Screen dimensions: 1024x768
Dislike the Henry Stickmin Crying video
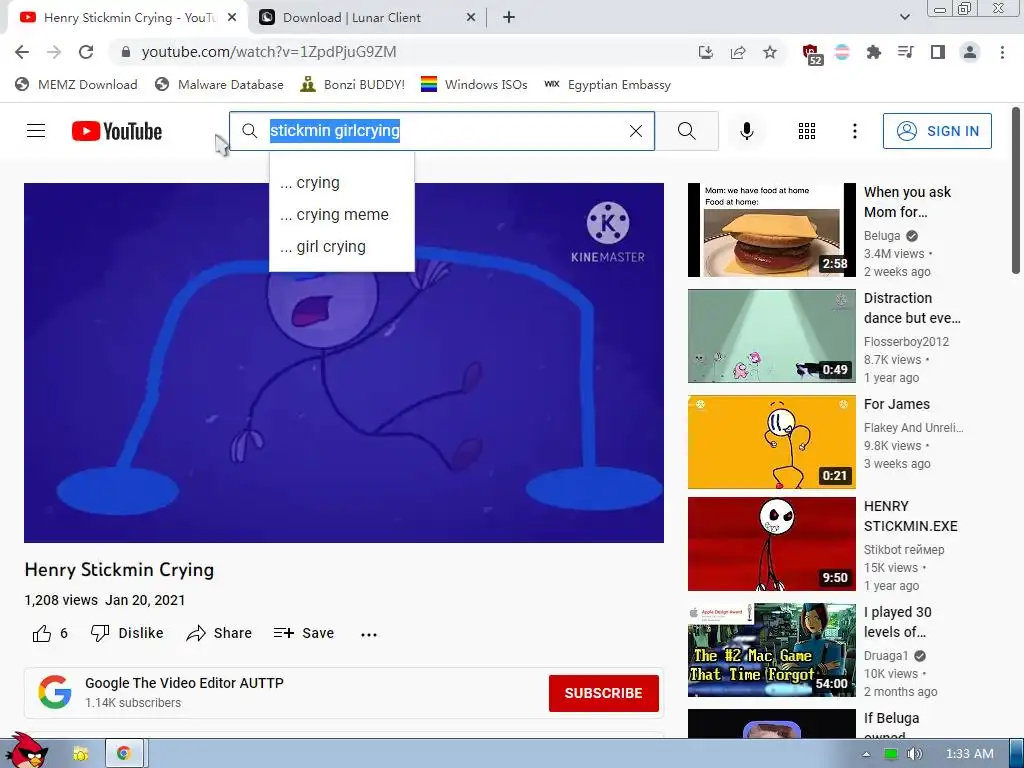127,633
